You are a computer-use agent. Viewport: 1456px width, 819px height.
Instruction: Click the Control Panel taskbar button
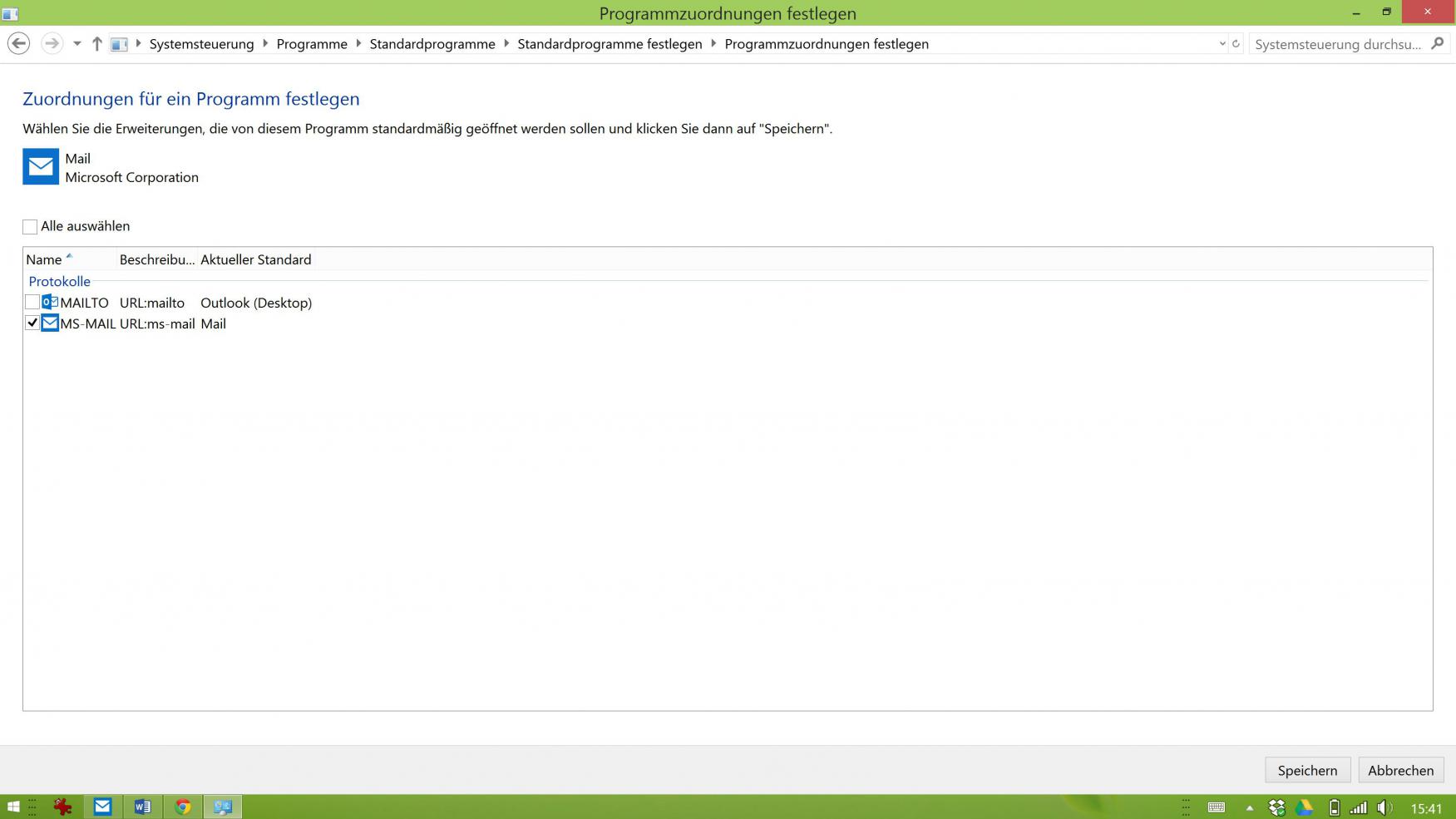click(x=223, y=807)
